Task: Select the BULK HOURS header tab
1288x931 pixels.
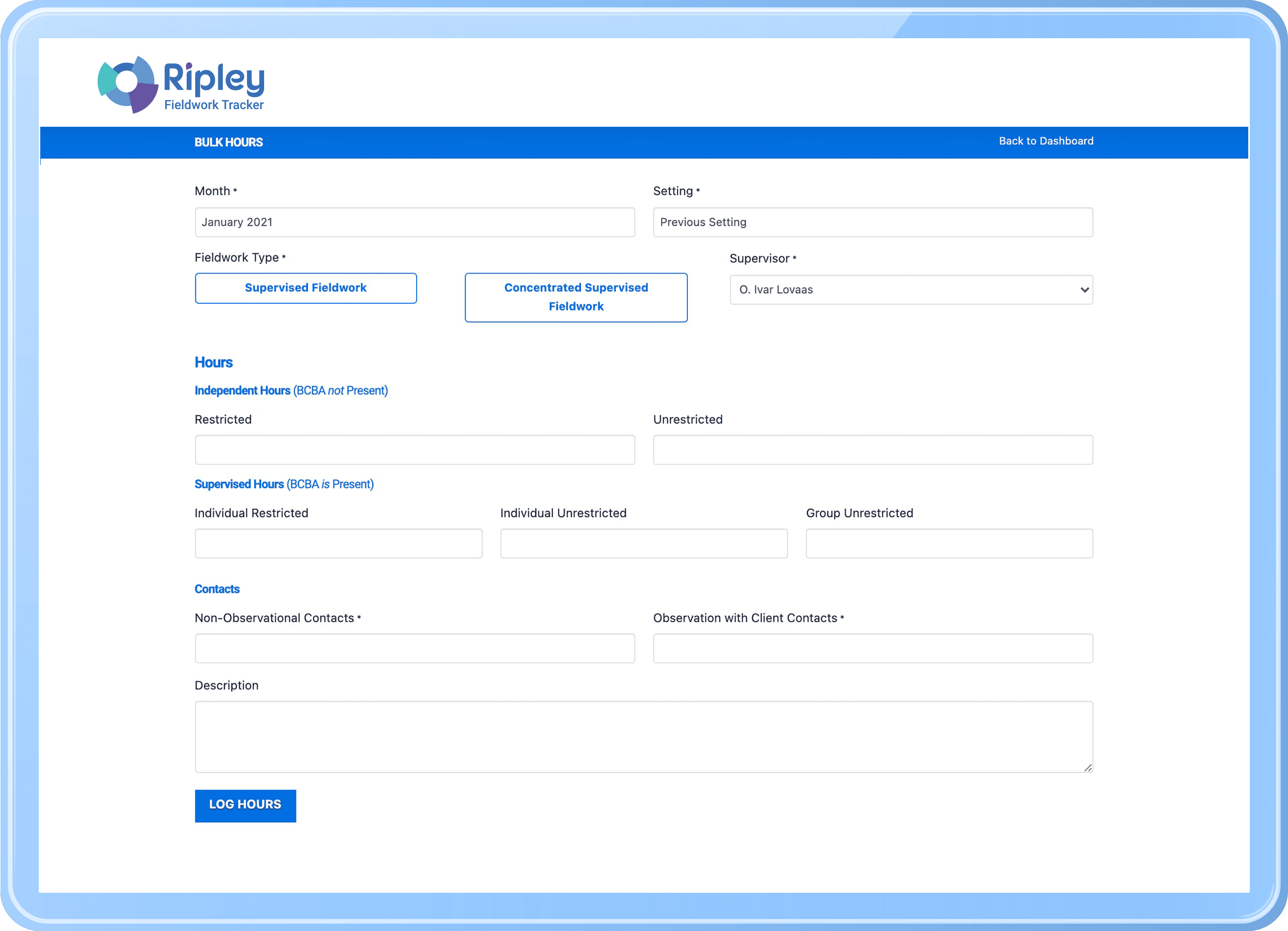Action: 228,142
